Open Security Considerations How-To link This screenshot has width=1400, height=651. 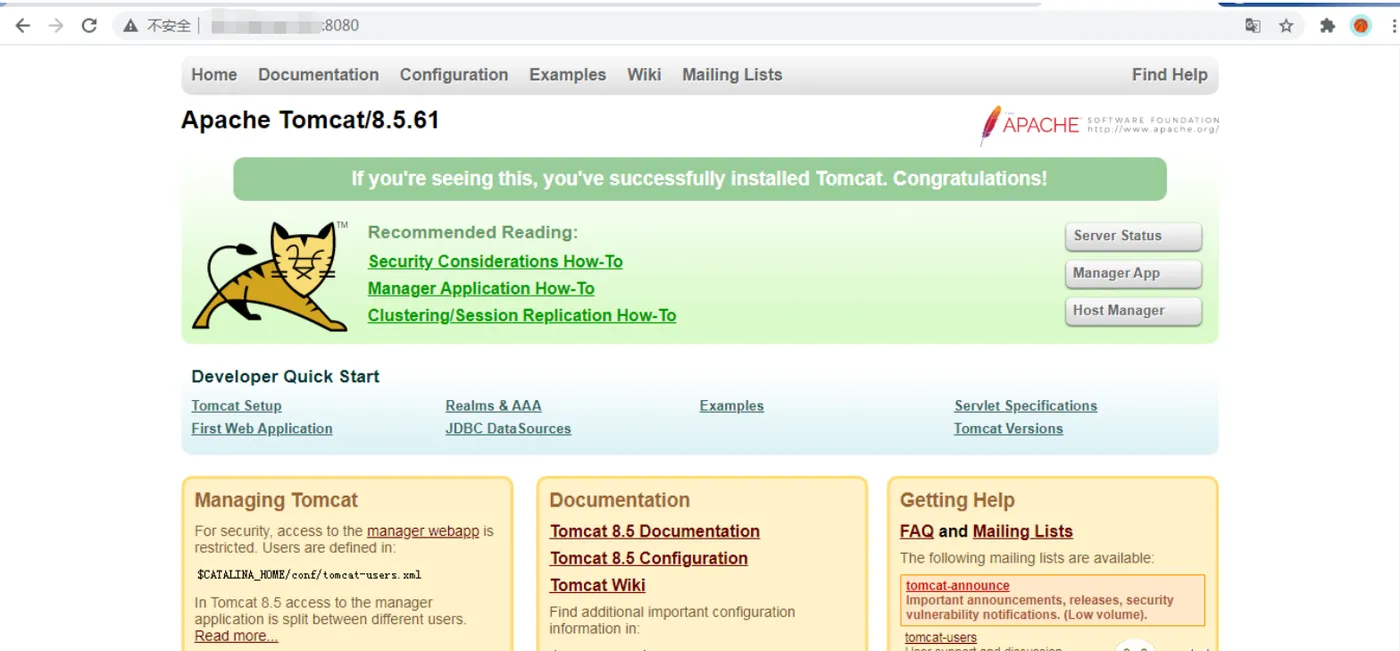click(495, 262)
